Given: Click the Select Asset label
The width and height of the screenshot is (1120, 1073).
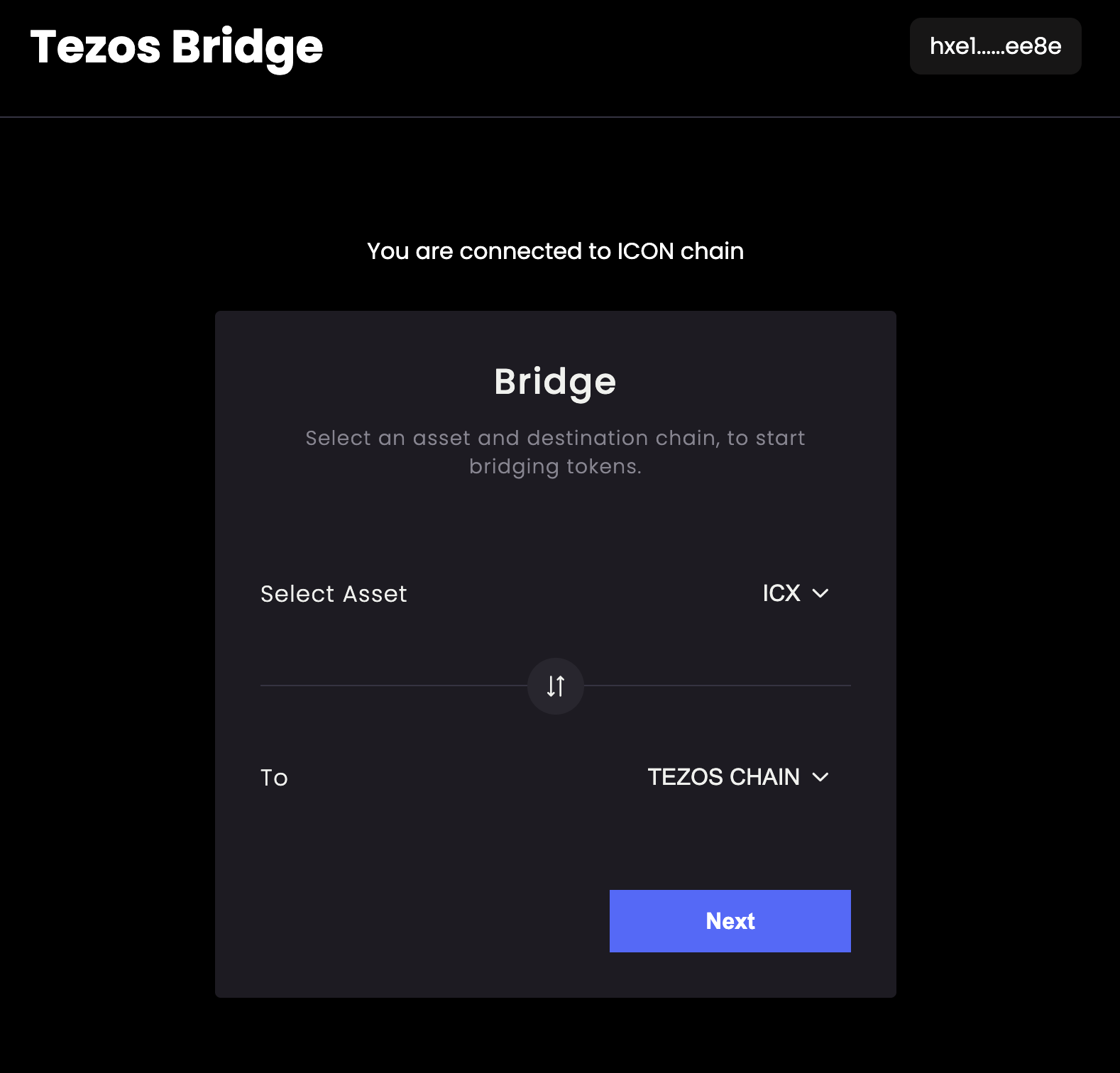Looking at the screenshot, I should 334,594.
